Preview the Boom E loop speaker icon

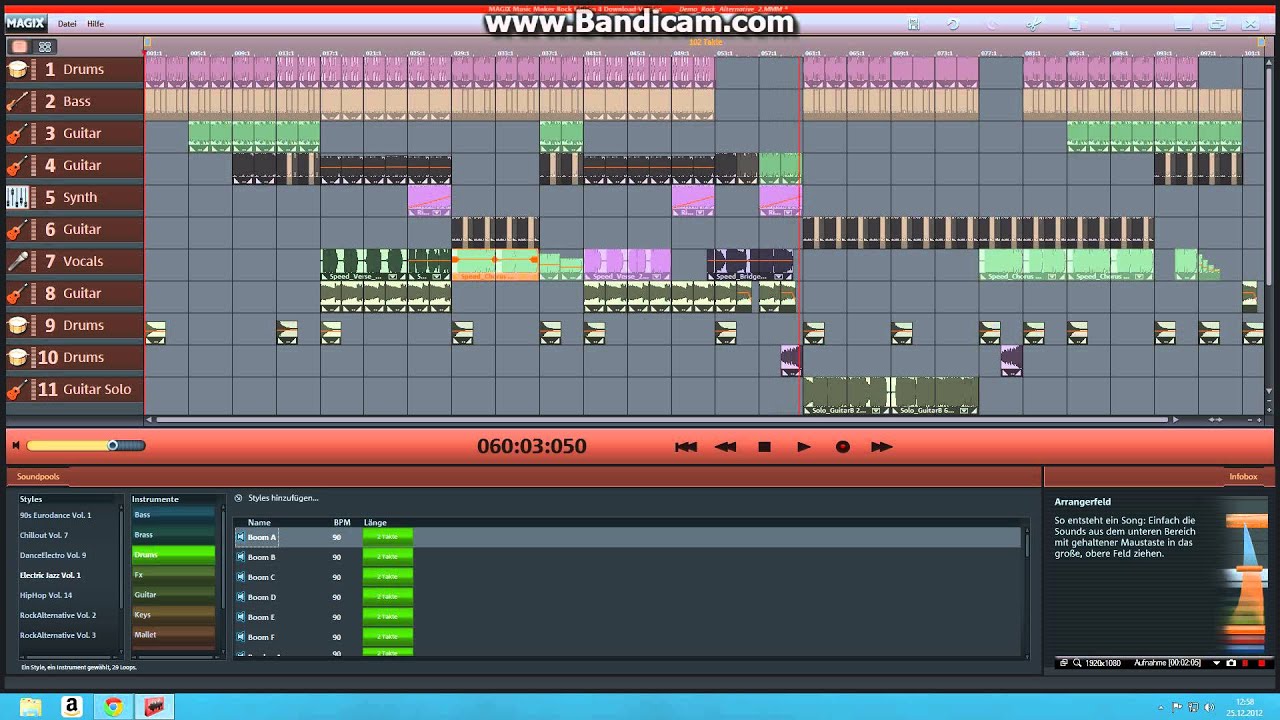[x=241, y=617]
